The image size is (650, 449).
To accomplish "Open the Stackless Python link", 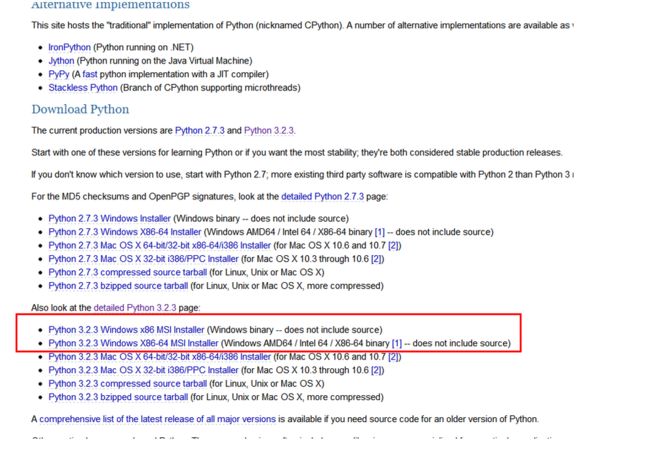I will pyautogui.click(x=83, y=88).
